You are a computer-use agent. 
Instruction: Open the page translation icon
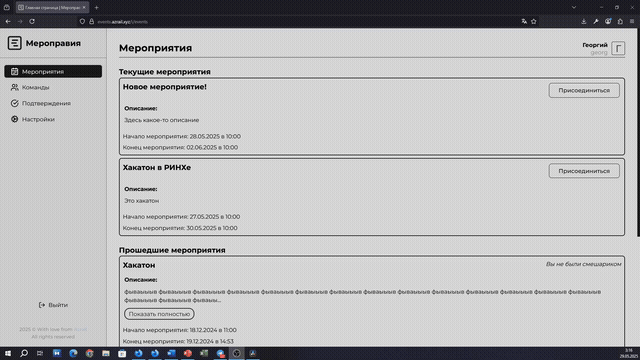pyautogui.click(x=524, y=22)
